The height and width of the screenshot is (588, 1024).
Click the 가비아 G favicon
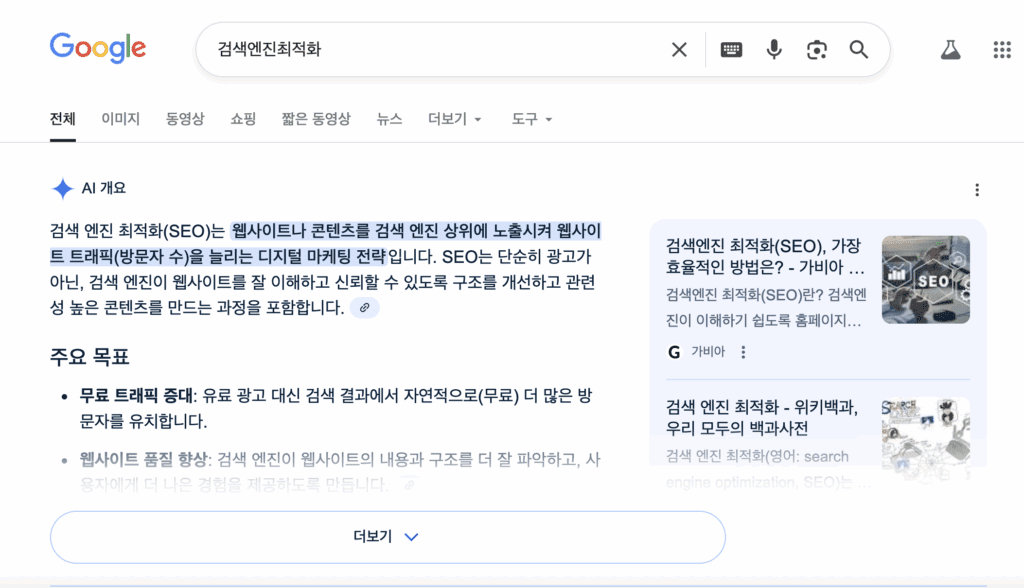pyautogui.click(x=674, y=352)
